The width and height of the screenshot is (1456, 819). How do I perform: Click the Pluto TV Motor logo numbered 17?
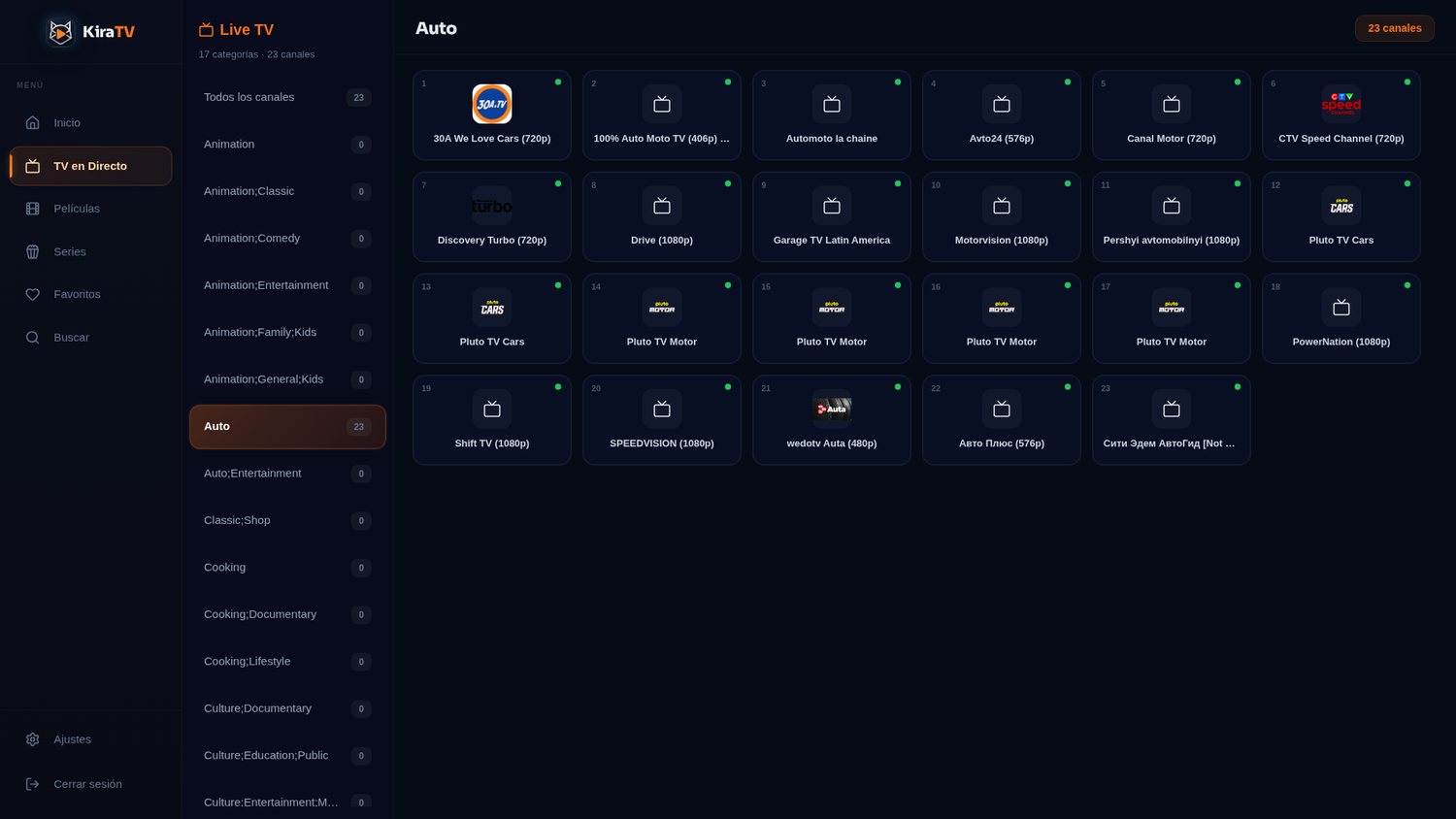pyautogui.click(x=1172, y=308)
